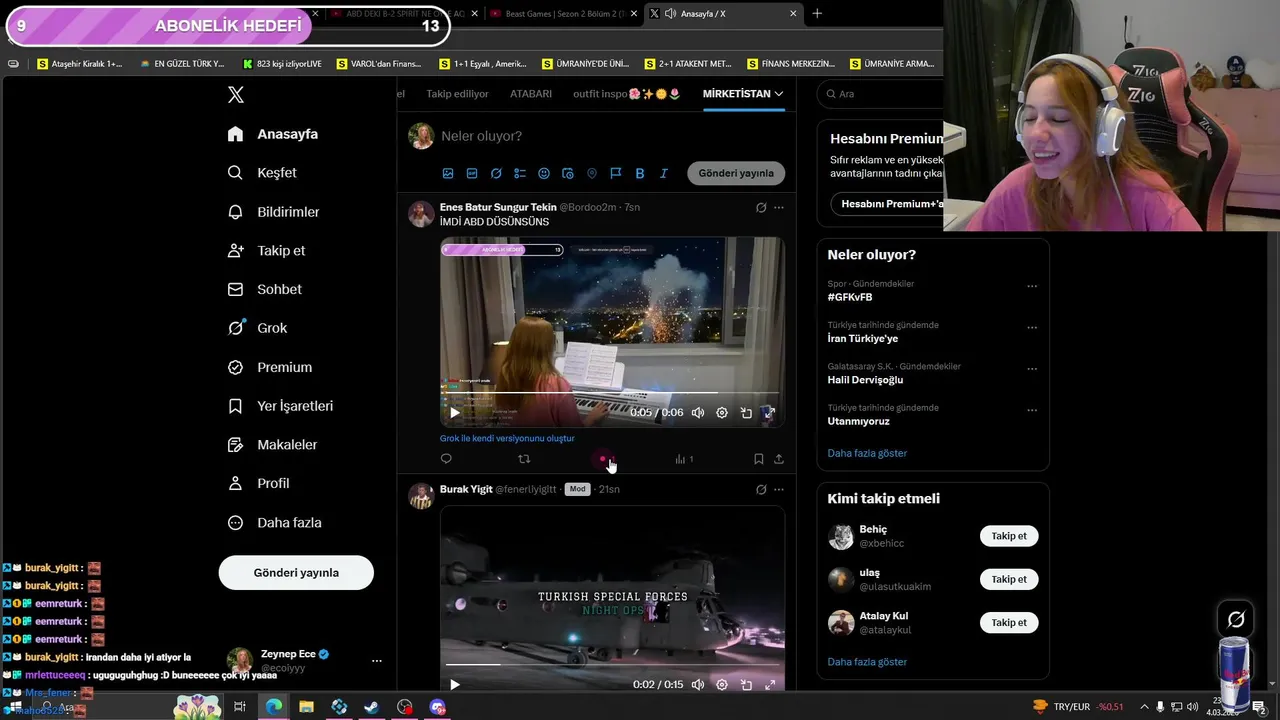Click the Ara search field
This screenshot has width=1280, height=720.
880,94
